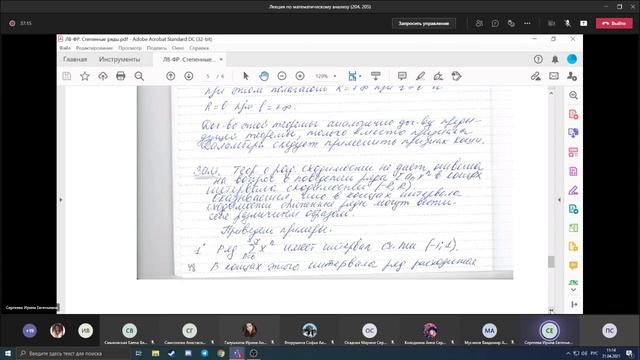Click the share link pen icon
The height and width of the screenshot is (360, 640).
tap(536, 76)
